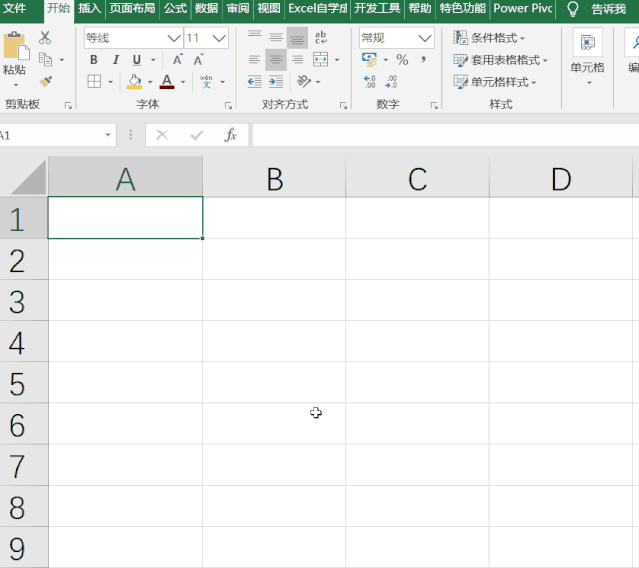Apply Percent style format
This screenshot has width=639, height=568.
tap(402, 59)
